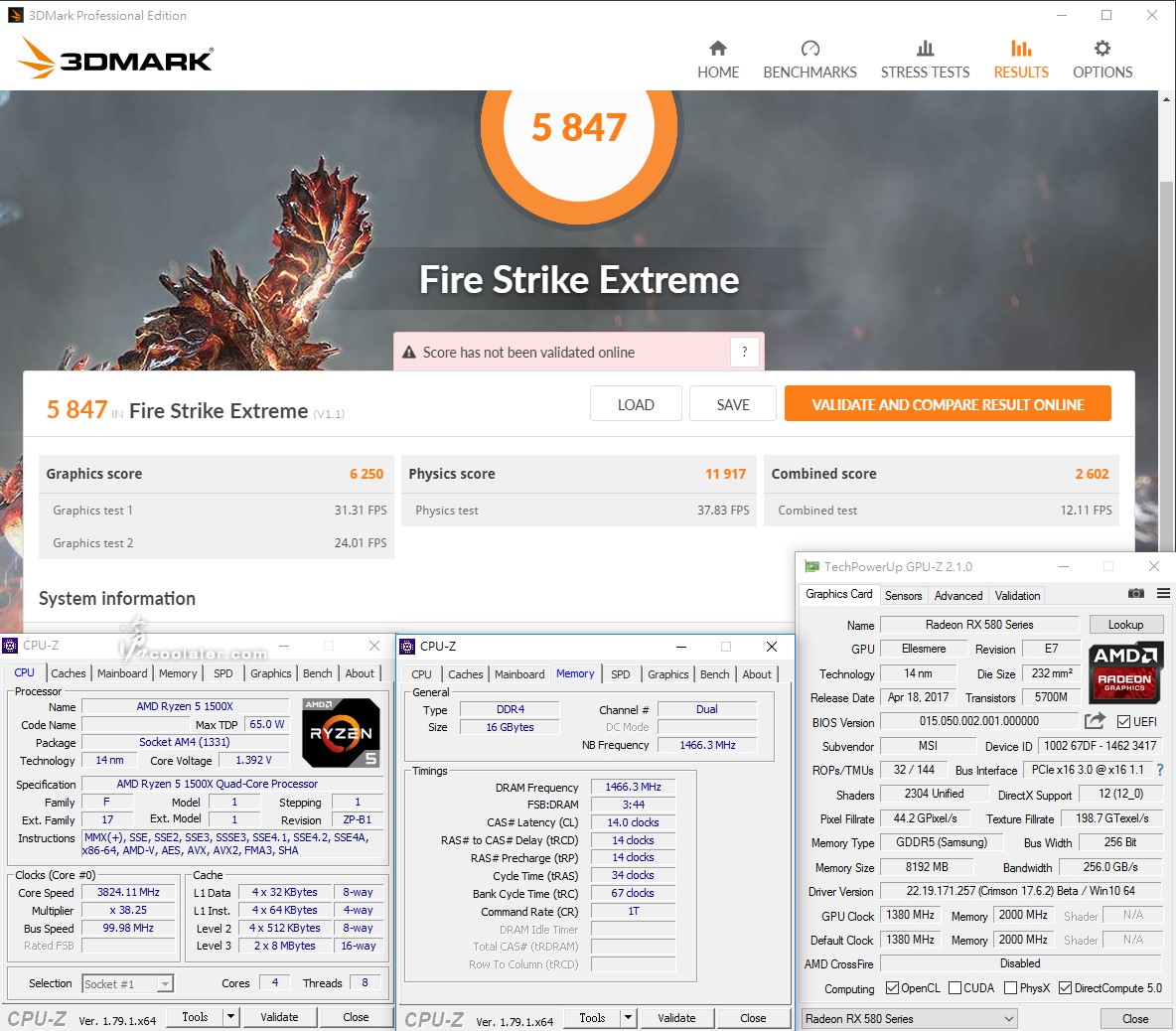Click the DRAM Frequency value in CPU-Z
Viewport: 1176px width, 1031px height.
pyautogui.click(x=633, y=787)
